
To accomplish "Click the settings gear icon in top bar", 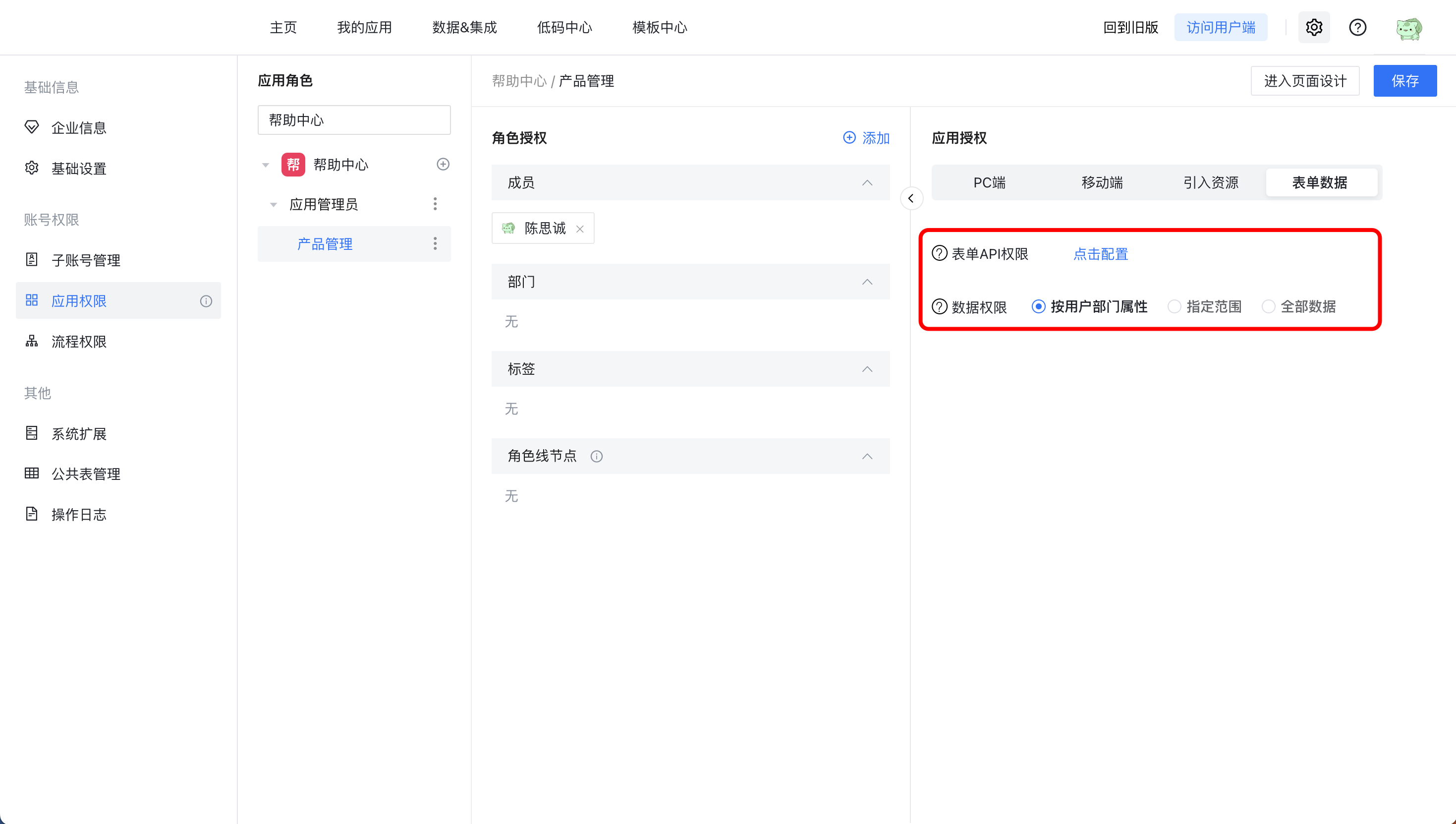I will coord(1313,27).
